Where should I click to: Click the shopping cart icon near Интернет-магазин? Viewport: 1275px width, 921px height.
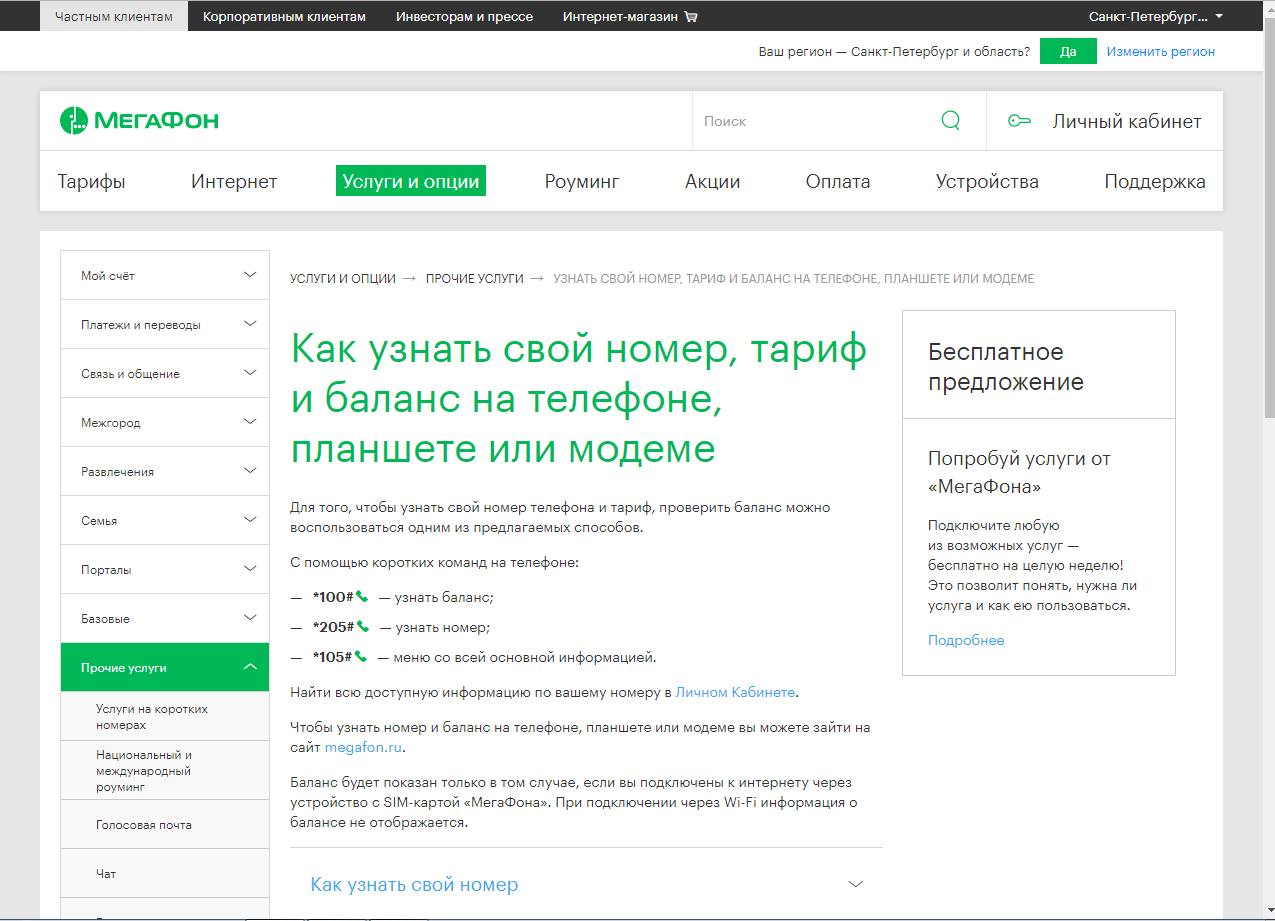pyautogui.click(x=691, y=17)
